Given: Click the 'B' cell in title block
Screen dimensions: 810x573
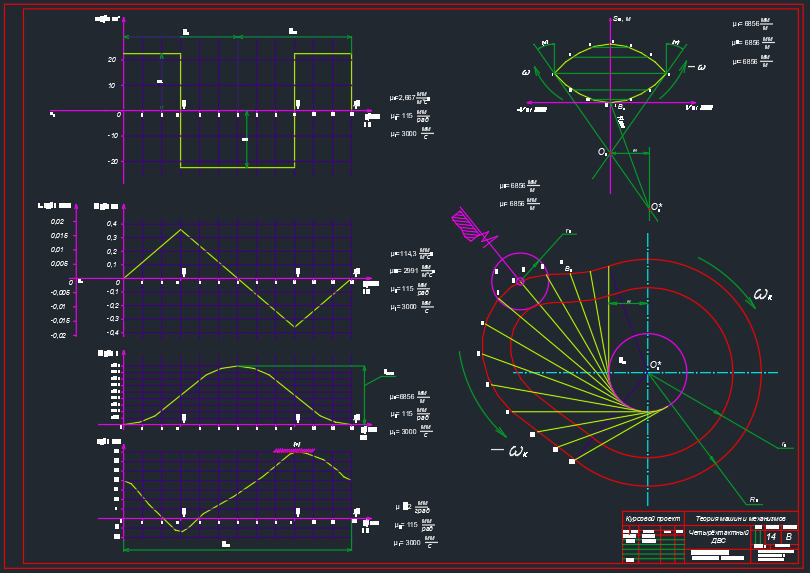Looking at the screenshot, I should [x=788, y=537].
